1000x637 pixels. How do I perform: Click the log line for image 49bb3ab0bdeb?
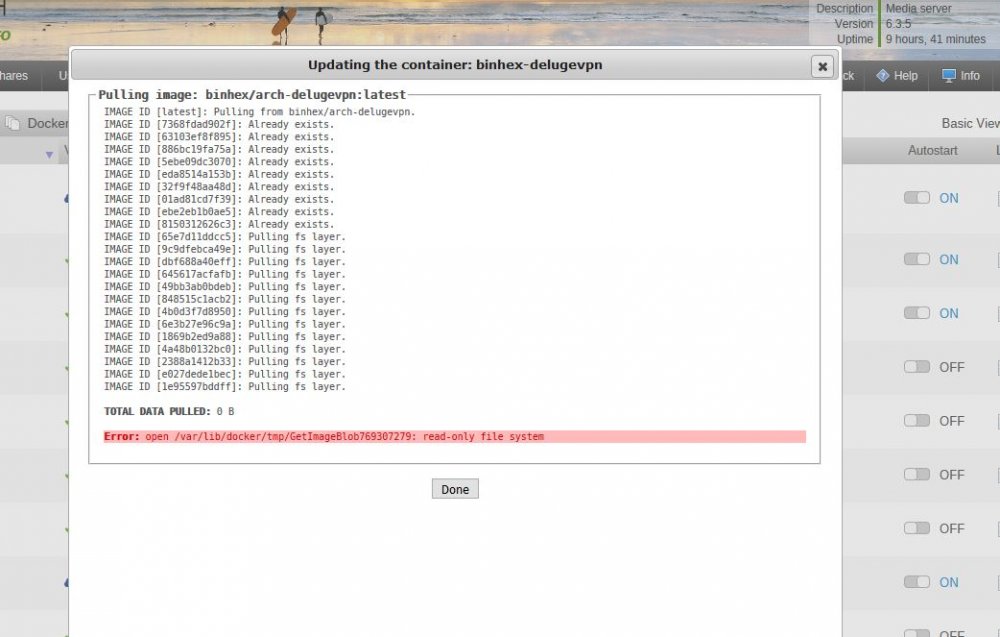pos(224,287)
